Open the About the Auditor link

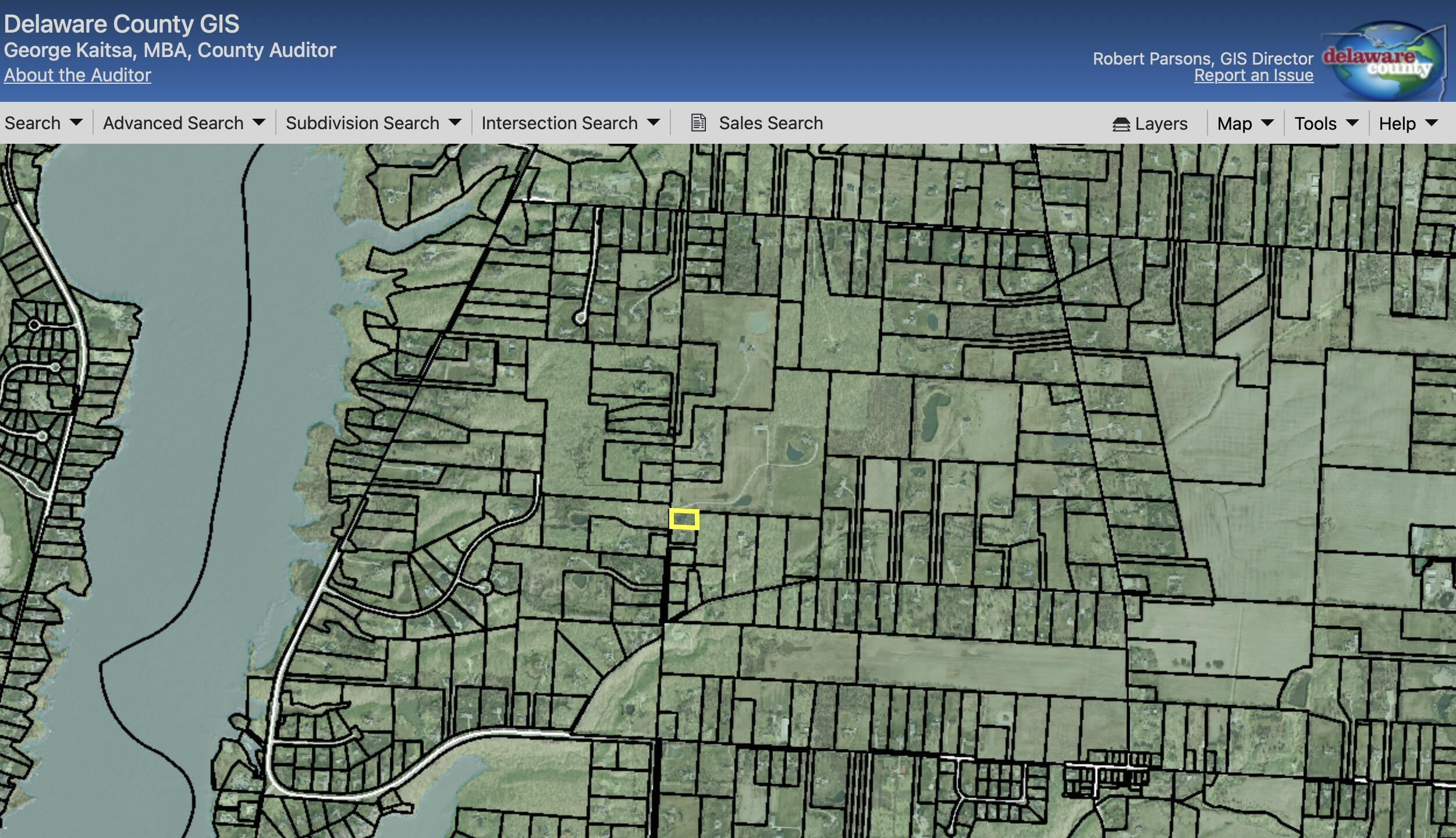pyautogui.click(x=77, y=75)
